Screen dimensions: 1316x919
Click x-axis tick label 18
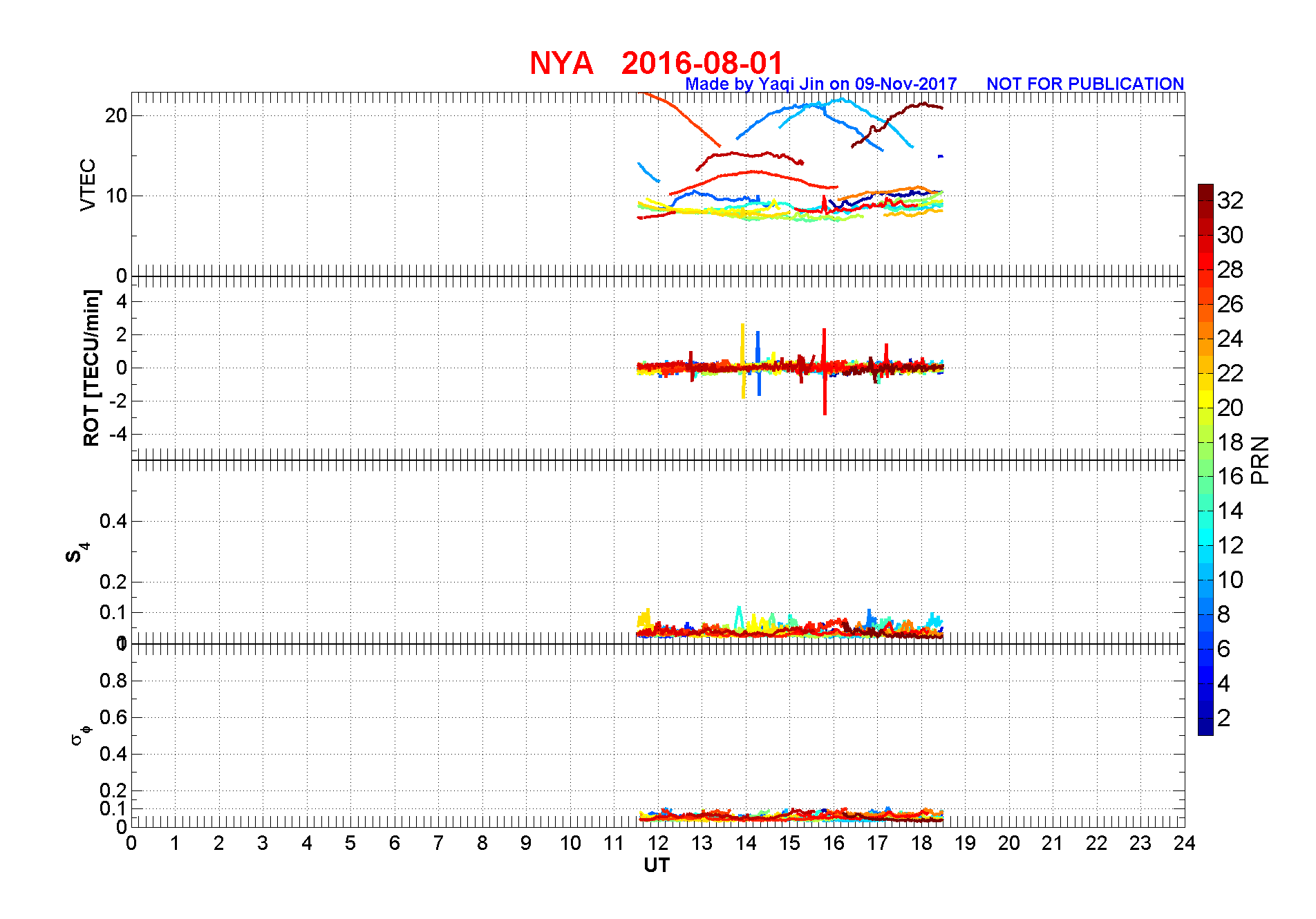[921, 843]
